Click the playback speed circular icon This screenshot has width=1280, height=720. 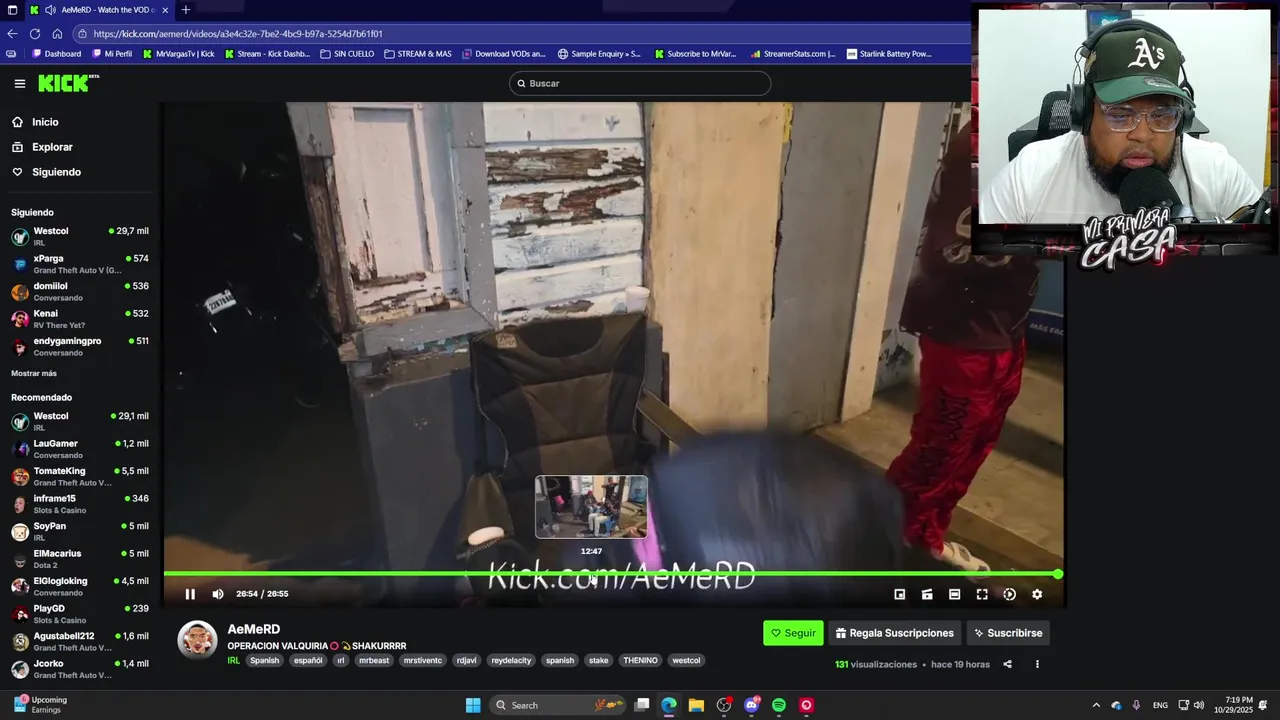[x=1009, y=594]
